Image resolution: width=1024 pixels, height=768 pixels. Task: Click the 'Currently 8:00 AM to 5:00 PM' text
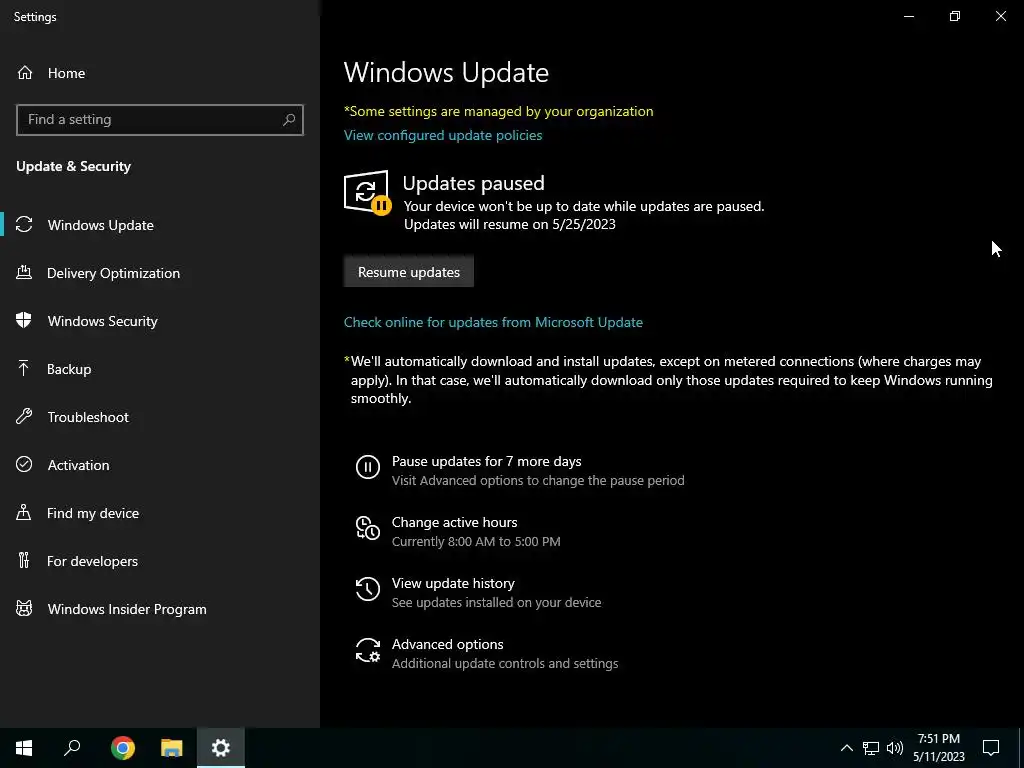click(476, 541)
